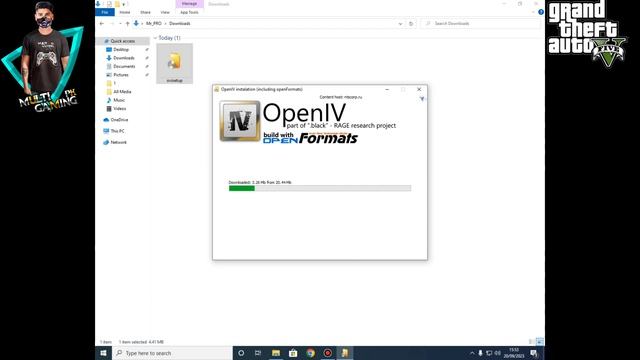The width and height of the screenshot is (640, 360).
Task: Click the OpenIV installer taskbar icon
Action: tap(345, 353)
